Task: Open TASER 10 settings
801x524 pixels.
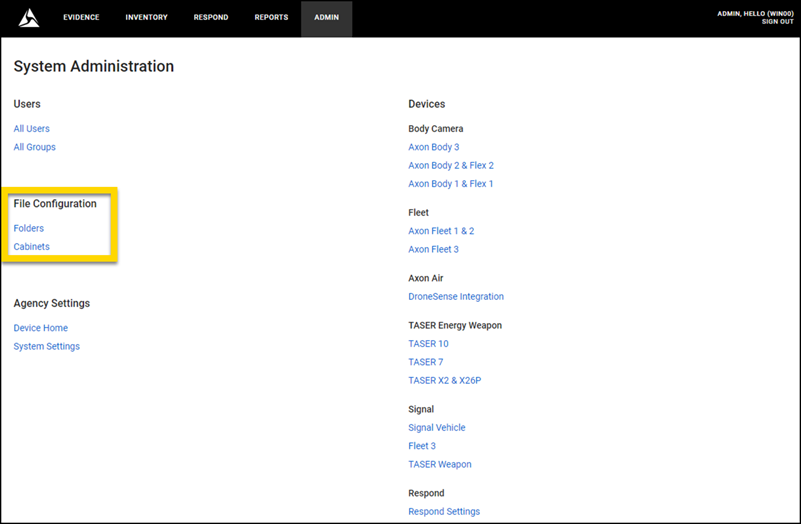Action: point(429,344)
